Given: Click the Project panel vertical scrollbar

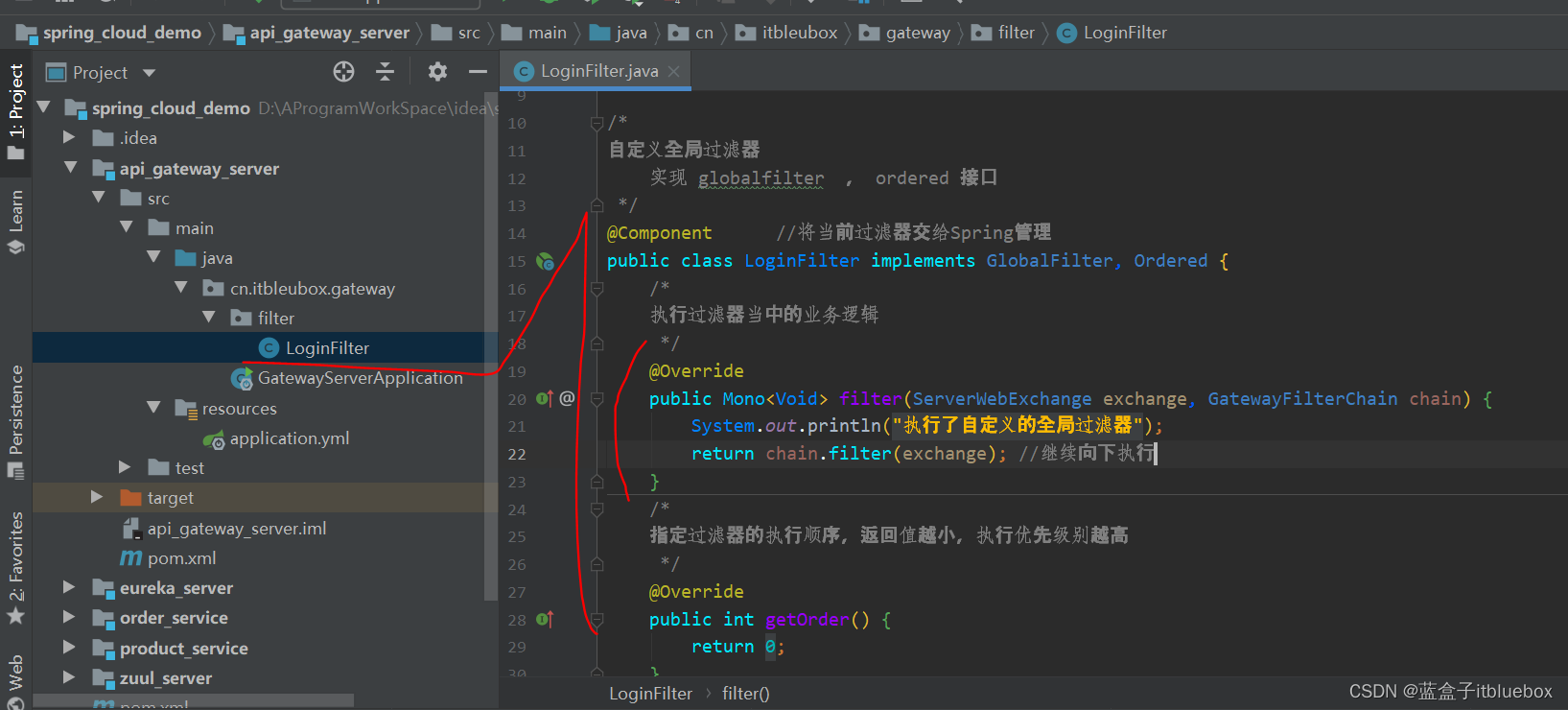Looking at the screenshot, I should tap(492, 345).
